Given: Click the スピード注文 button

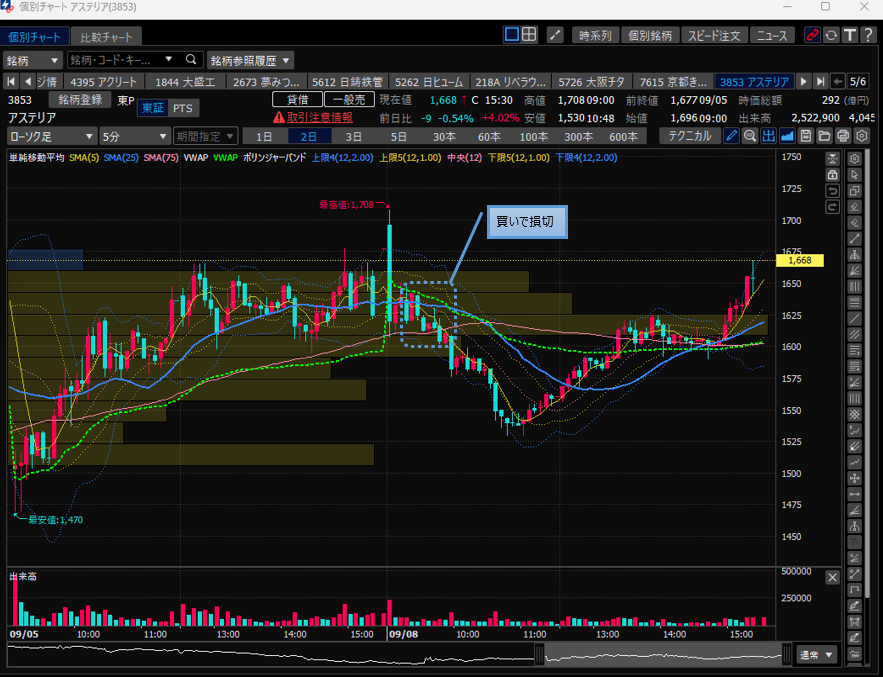Looking at the screenshot, I should point(713,35).
